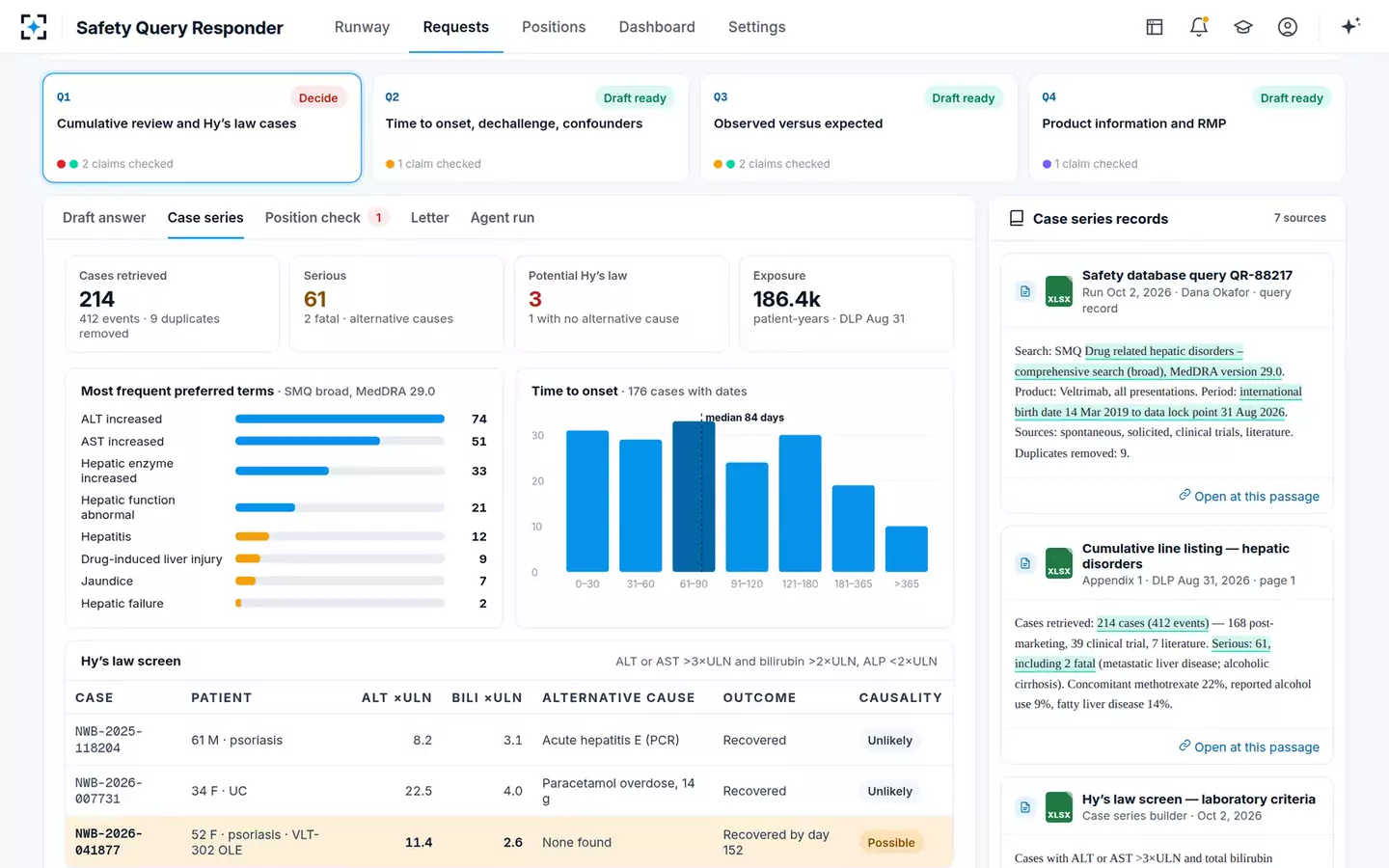This screenshot has height=868, width=1389.
Task: Open notifications bell
Action: point(1199,27)
